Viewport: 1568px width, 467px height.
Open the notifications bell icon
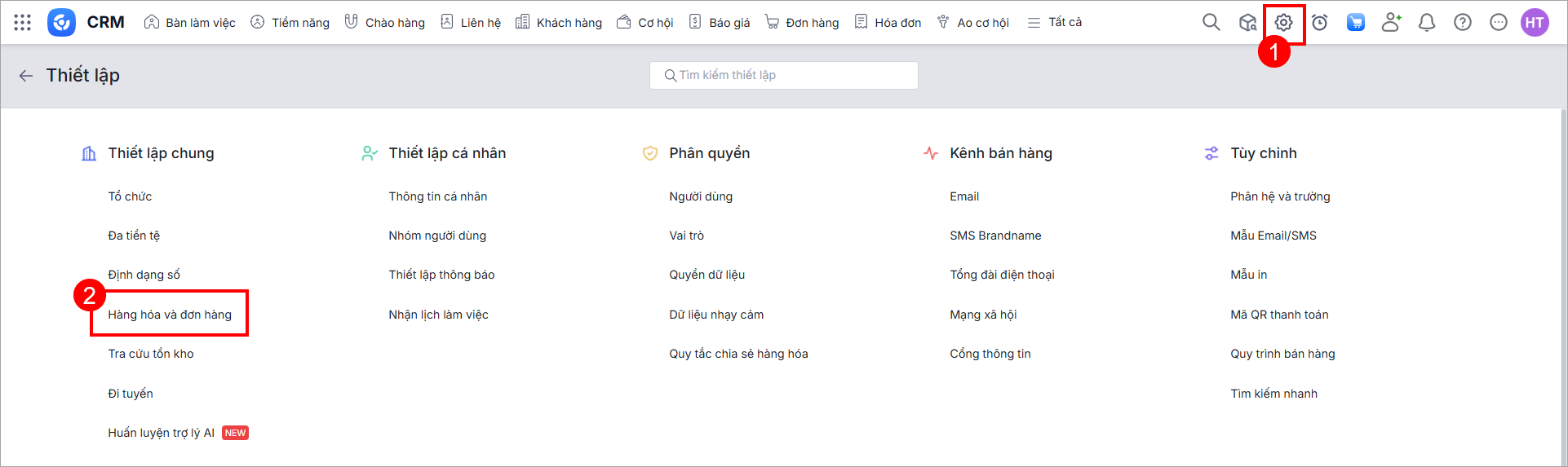(1426, 23)
